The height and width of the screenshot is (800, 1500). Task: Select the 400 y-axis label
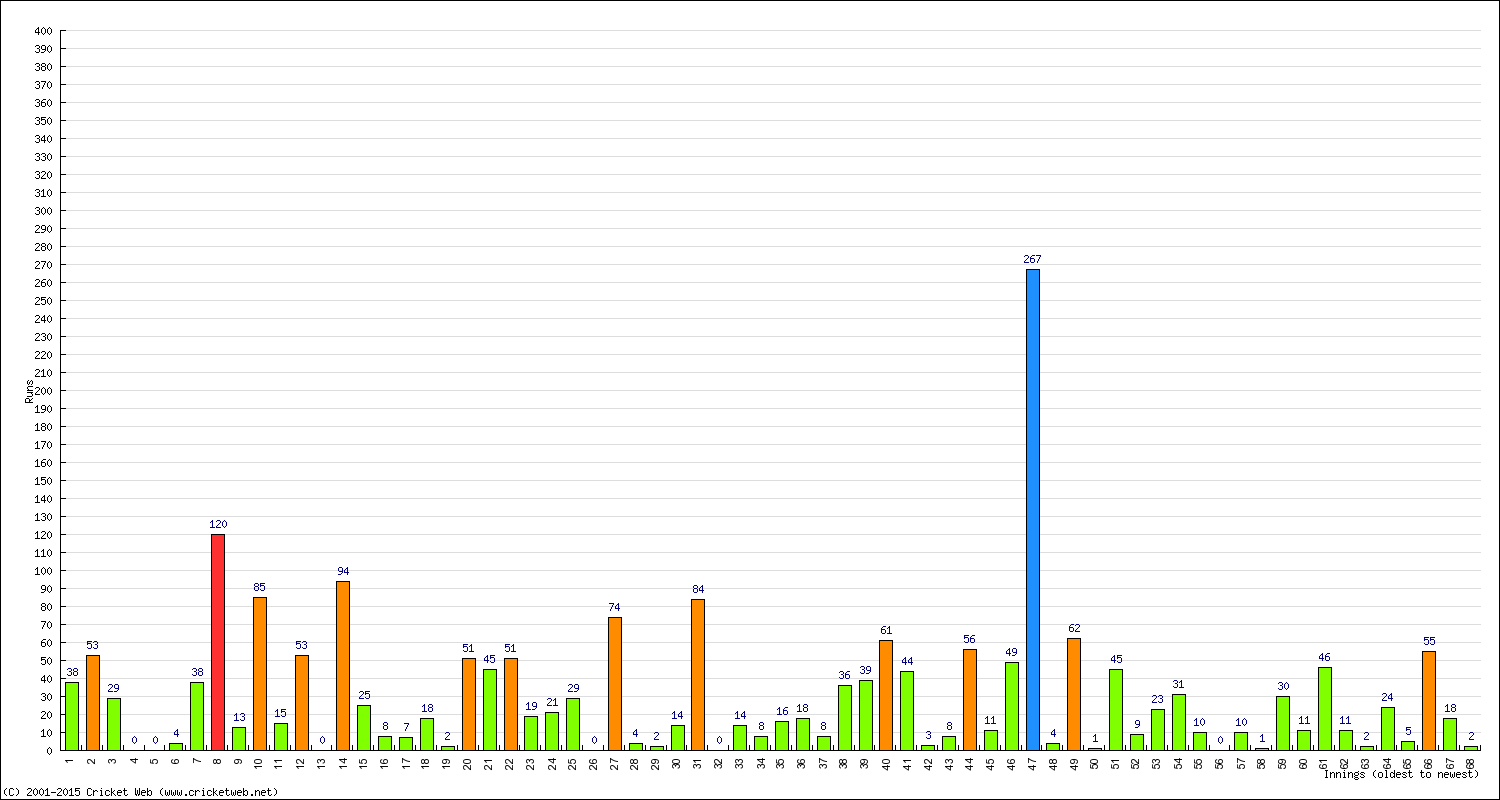pos(42,31)
